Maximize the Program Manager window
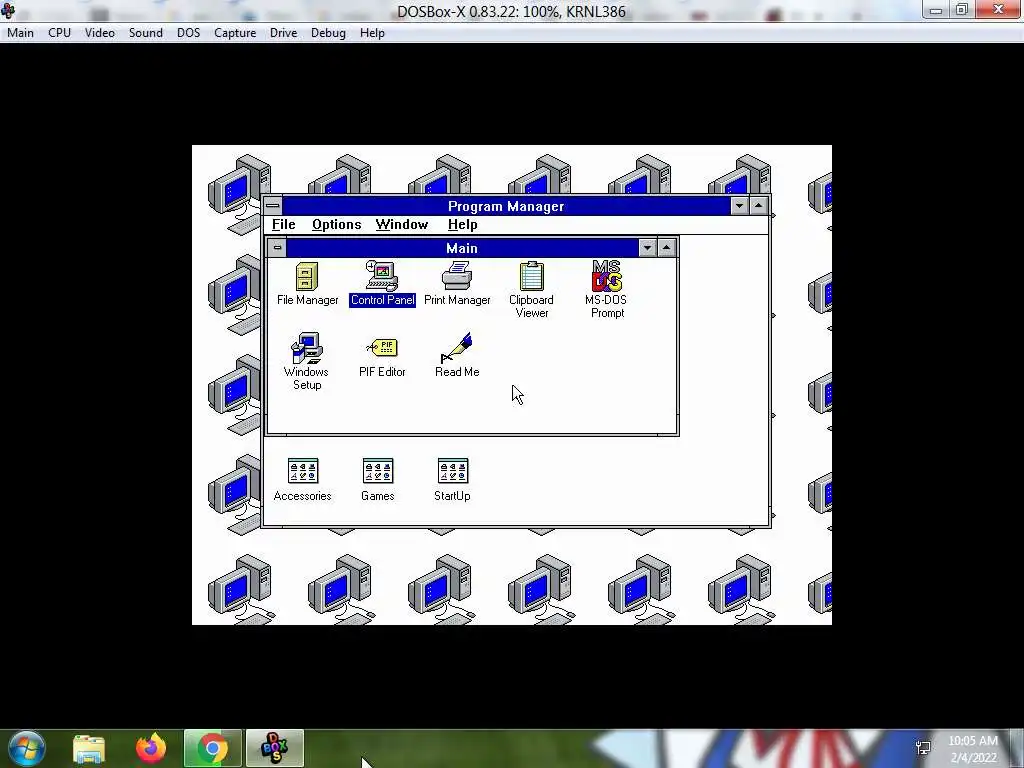 click(x=758, y=206)
